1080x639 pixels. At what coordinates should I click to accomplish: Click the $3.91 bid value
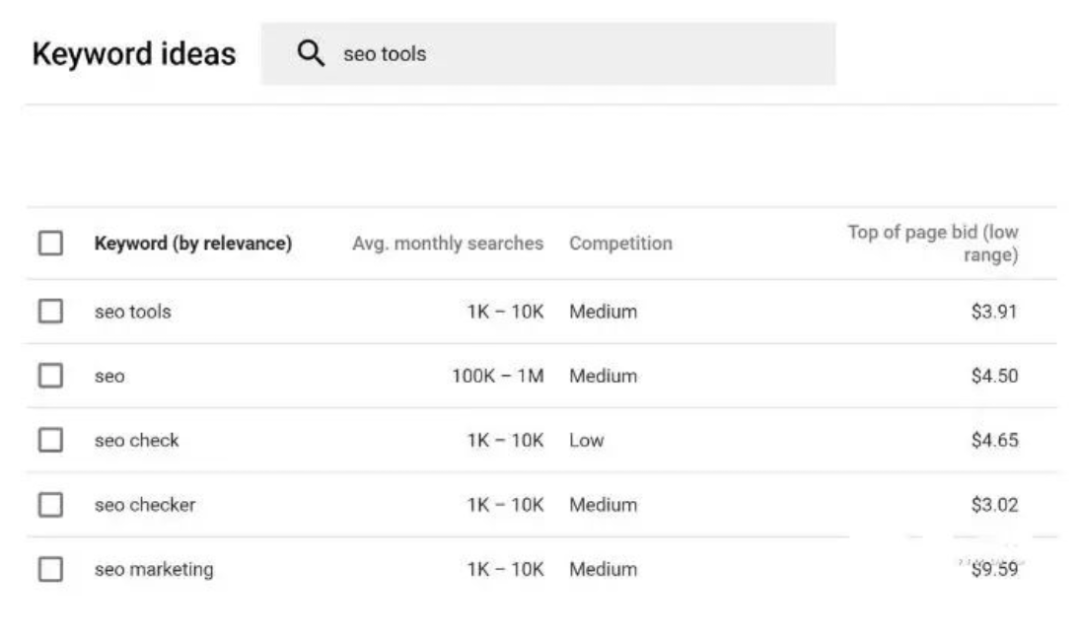pos(993,312)
